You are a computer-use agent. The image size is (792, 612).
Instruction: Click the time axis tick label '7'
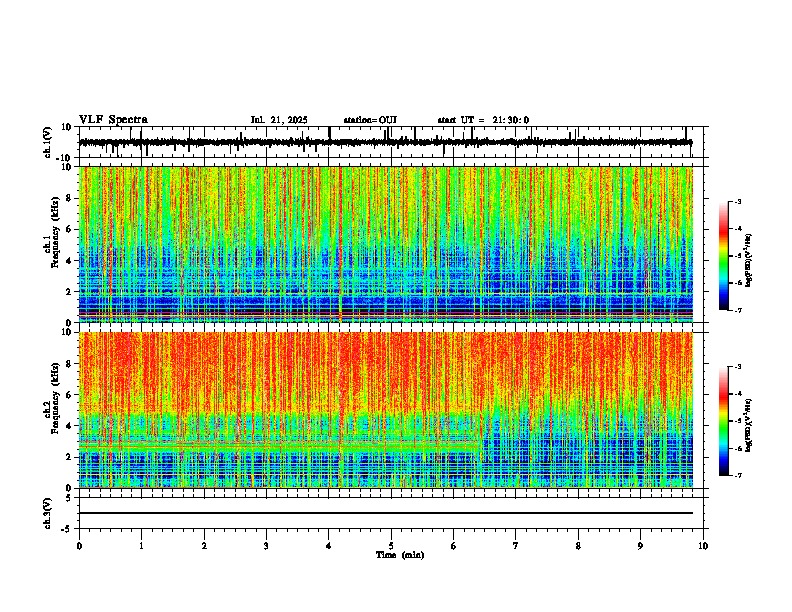tap(516, 546)
